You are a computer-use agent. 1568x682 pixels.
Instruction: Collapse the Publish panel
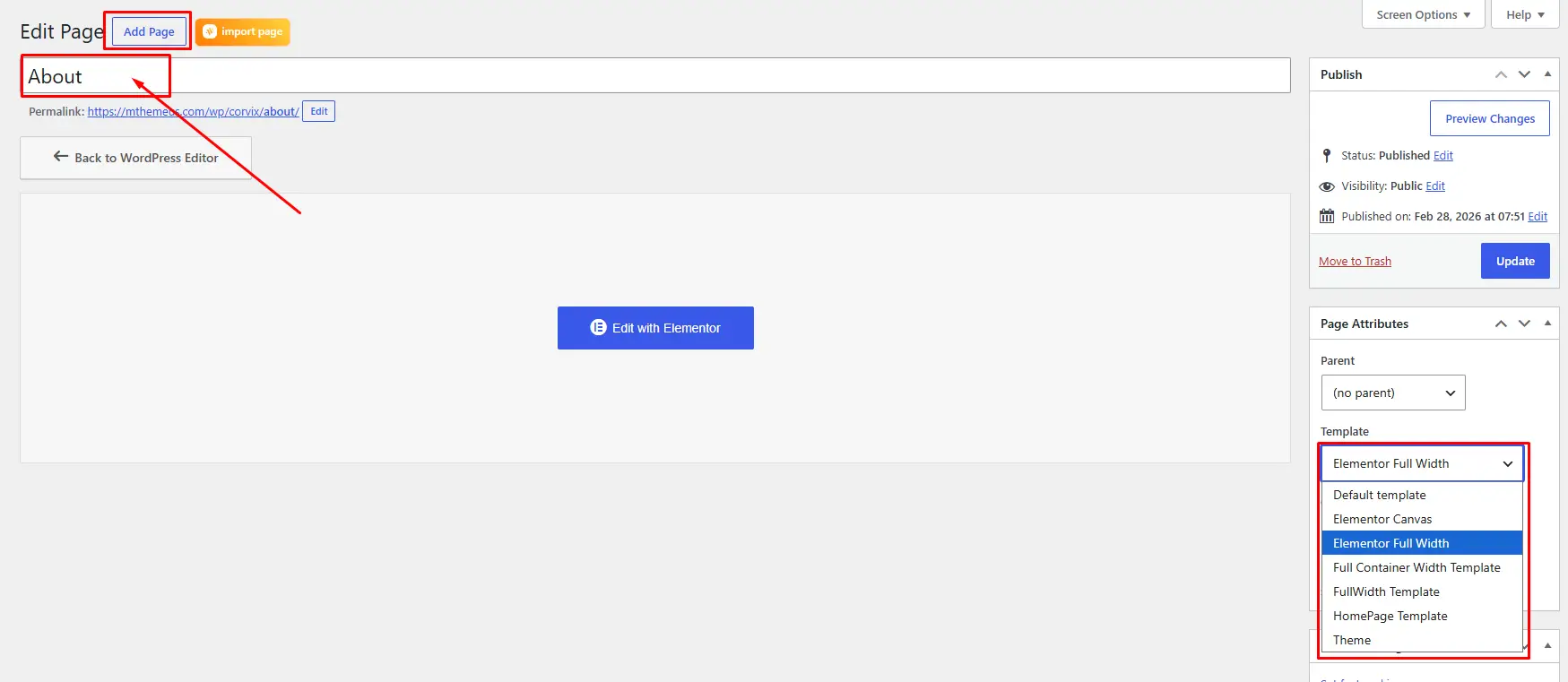[1547, 74]
